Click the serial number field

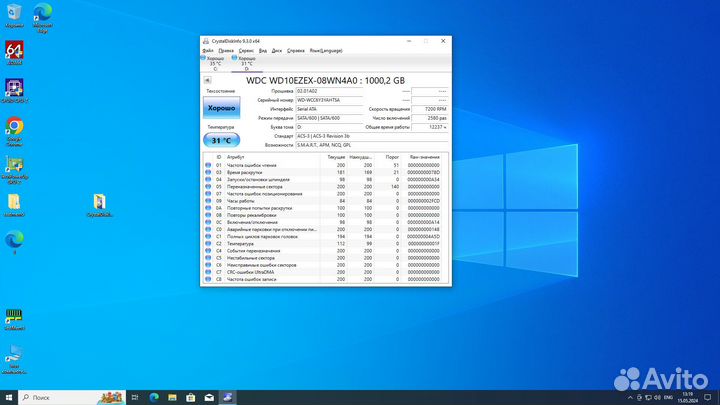329,100
